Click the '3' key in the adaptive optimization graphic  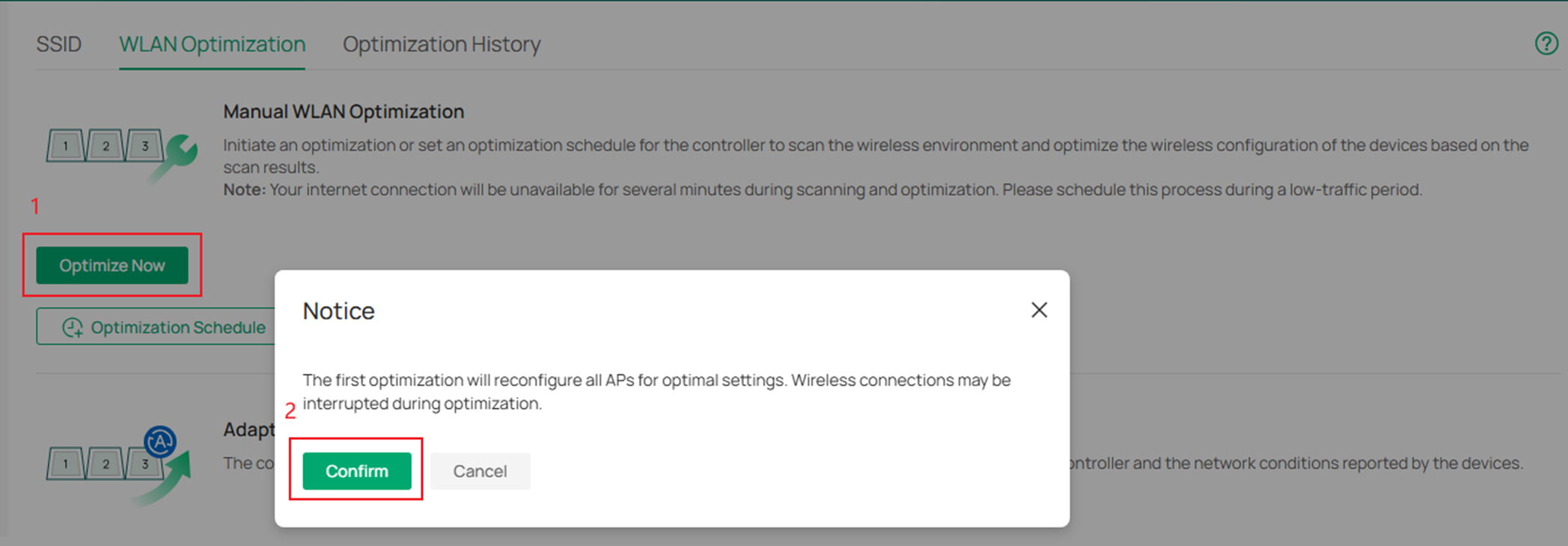tap(147, 464)
